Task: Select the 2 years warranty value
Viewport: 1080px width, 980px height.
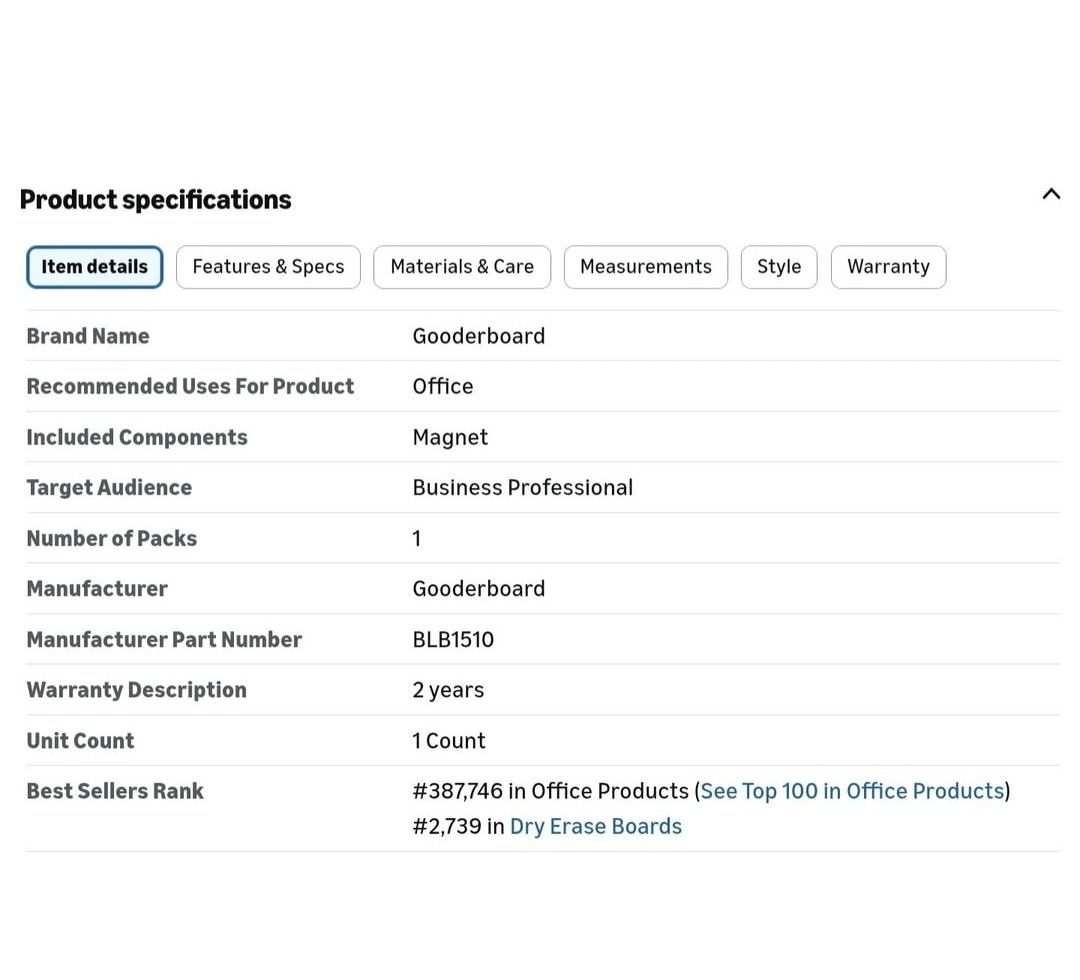Action: [x=448, y=690]
